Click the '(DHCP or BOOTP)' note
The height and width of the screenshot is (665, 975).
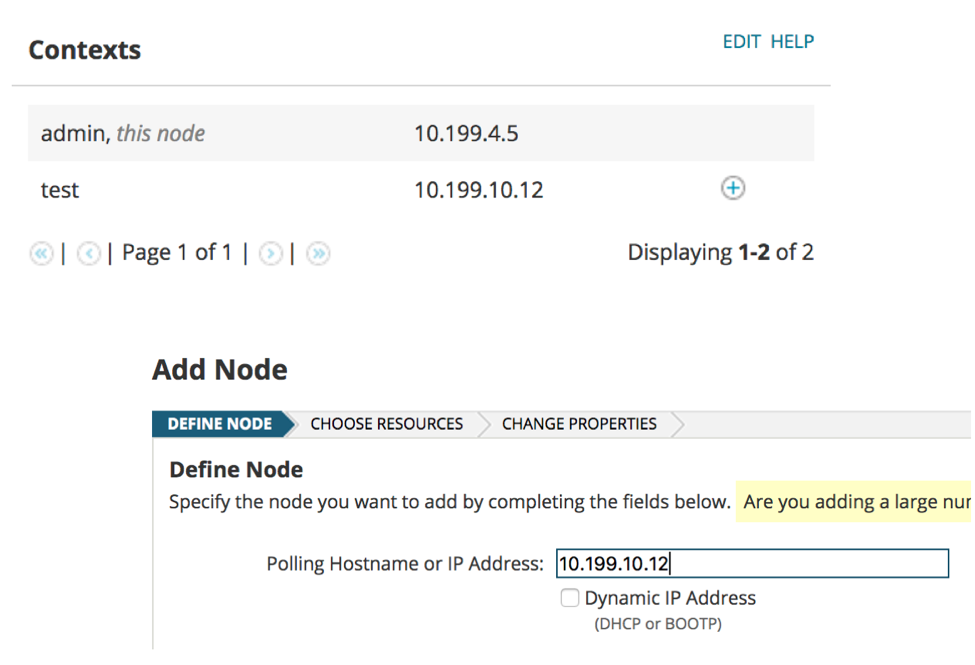(x=658, y=624)
